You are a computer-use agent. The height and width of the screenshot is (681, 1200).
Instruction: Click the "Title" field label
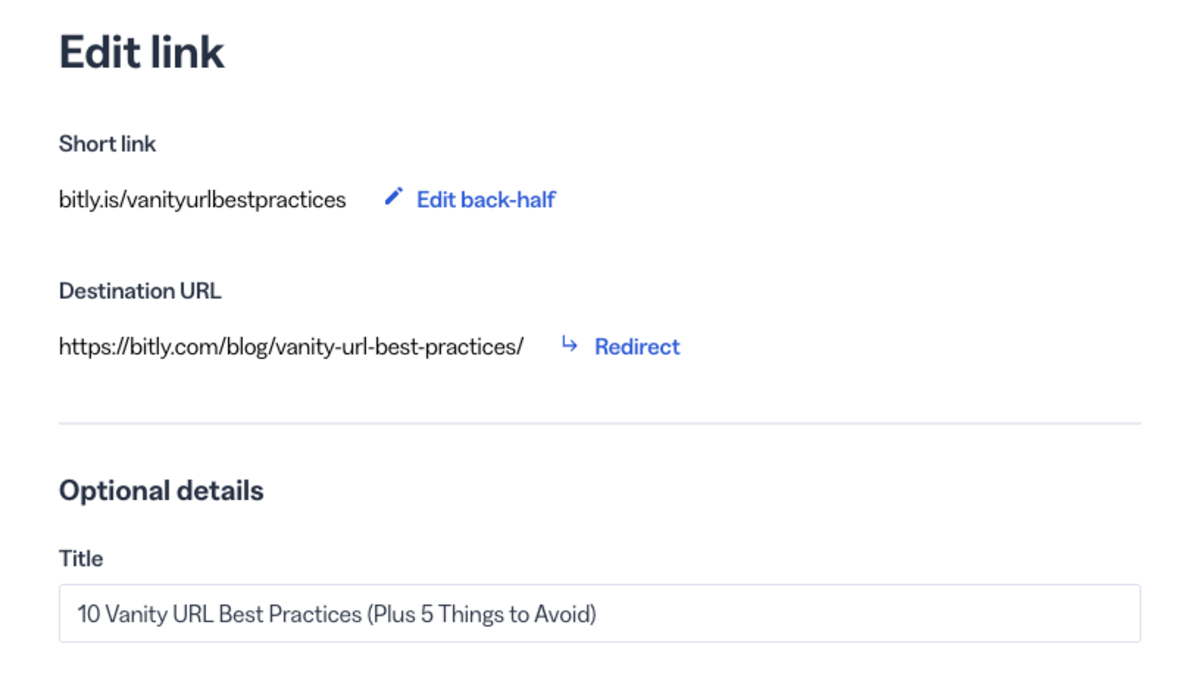click(81, 558)
